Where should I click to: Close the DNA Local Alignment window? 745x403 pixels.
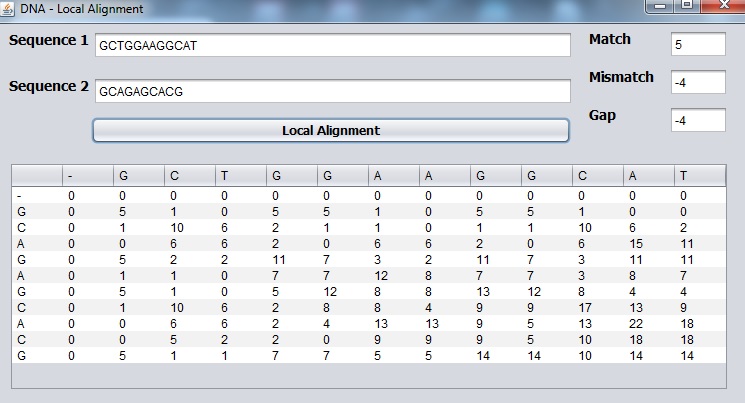[x=722, y=5]
